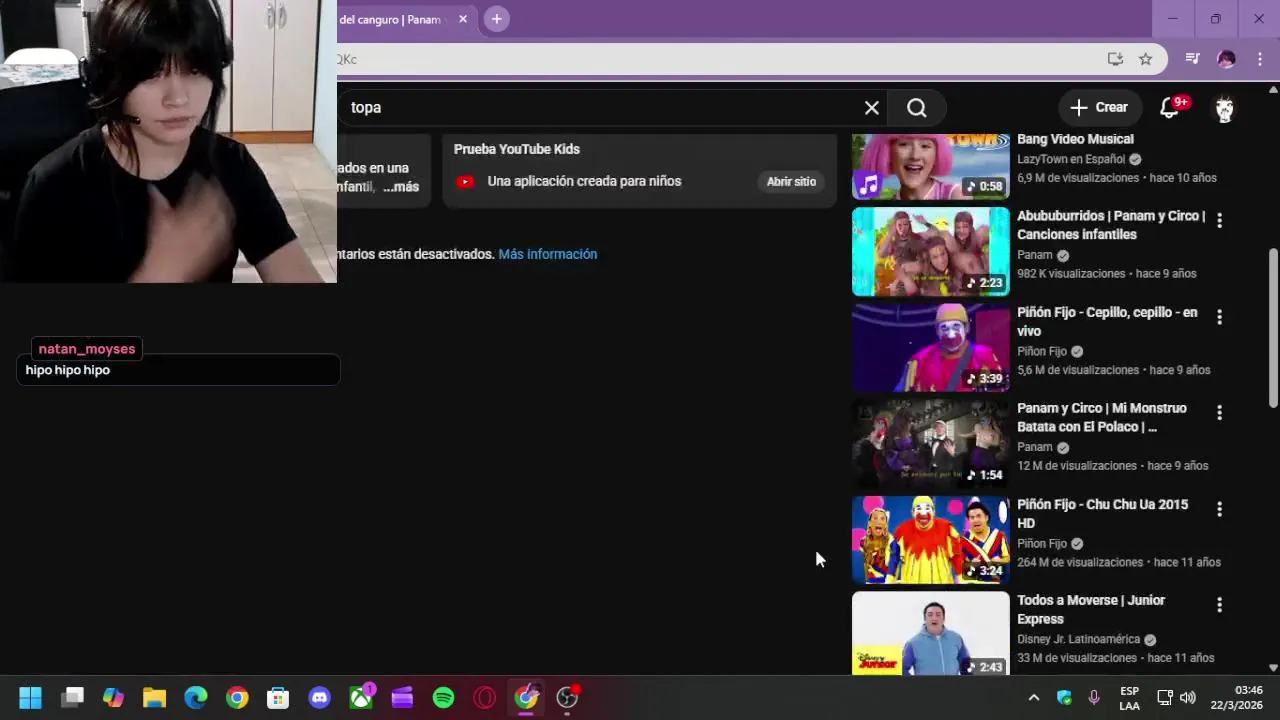This screenshot has width=1280, height=720.
Task: Expand the description with '...más'
Action: tap(401, 187)
